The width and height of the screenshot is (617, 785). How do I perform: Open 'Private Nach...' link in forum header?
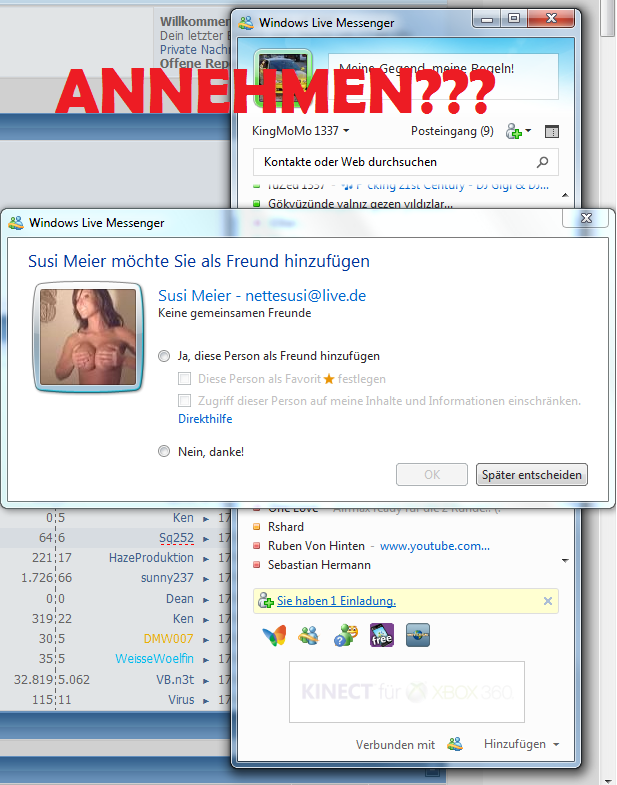[195, 50]
